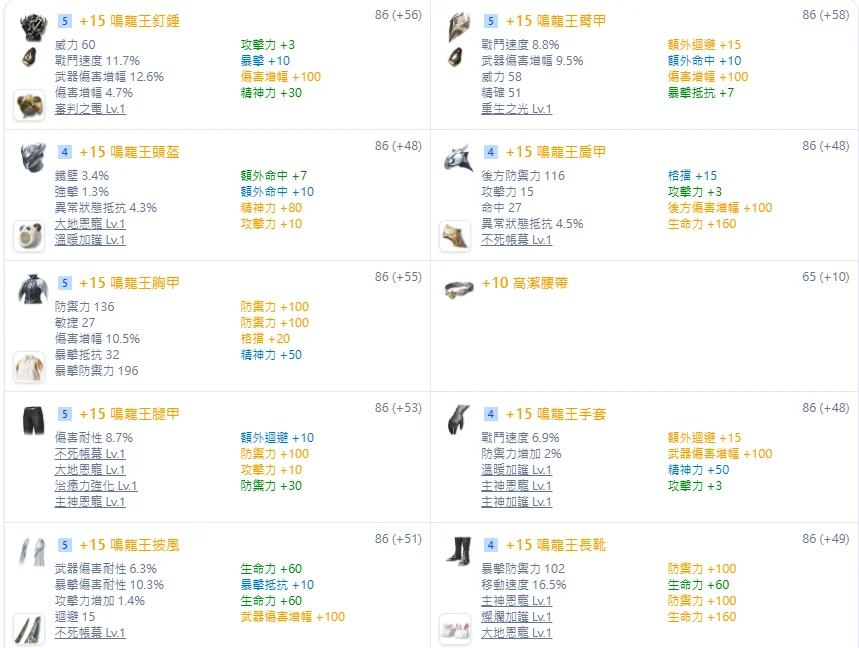Click the 嗚龍王胸甲 chest armor icon
This screenshot has width=859, height=648.
pyautogui.click(x=32, y=289)
